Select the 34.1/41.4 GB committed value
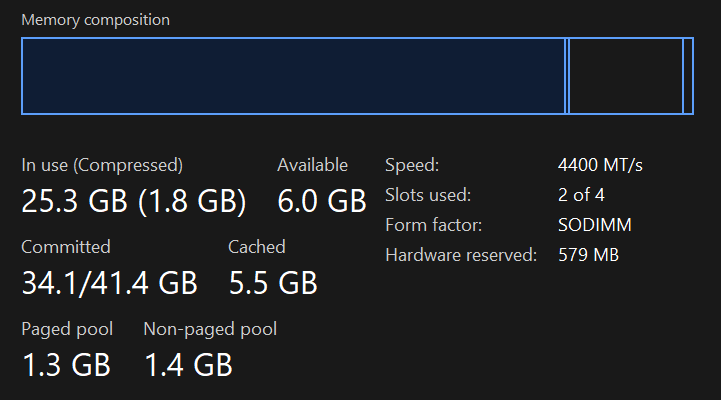This screenshot has height=400, width=721. click(109, 283)
